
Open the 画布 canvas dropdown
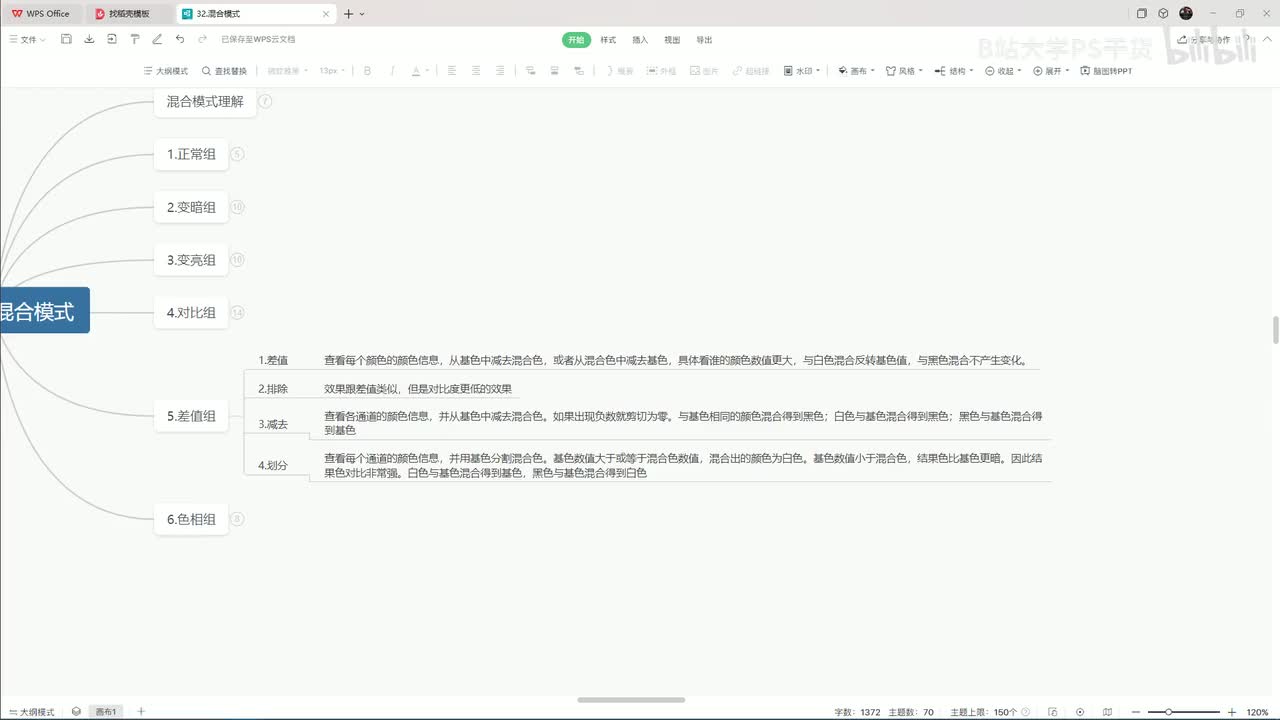coord(857,71)
